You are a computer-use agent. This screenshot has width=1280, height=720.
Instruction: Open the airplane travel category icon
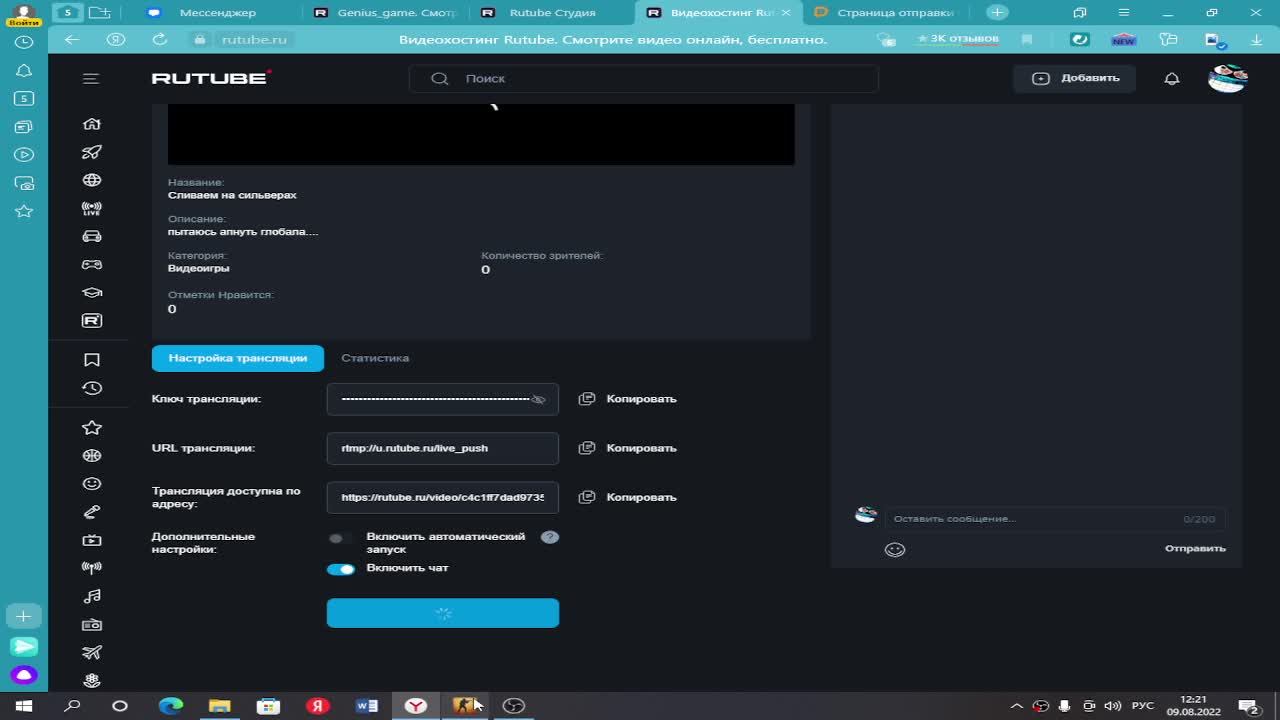point(92,652)
